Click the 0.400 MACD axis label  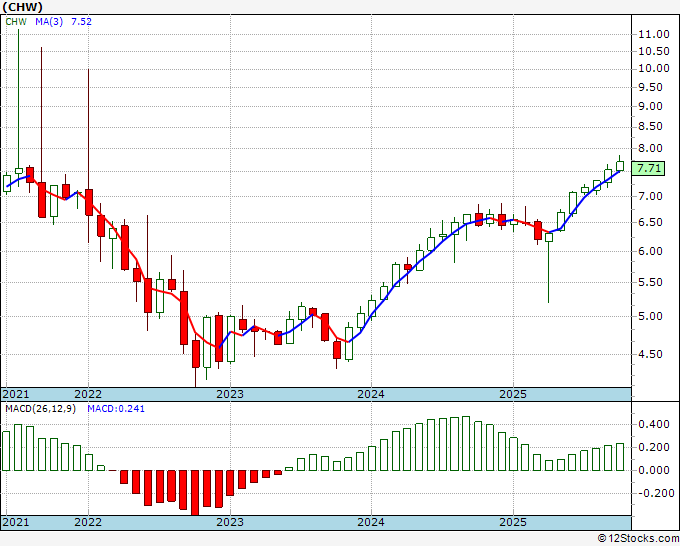(654, 424)
